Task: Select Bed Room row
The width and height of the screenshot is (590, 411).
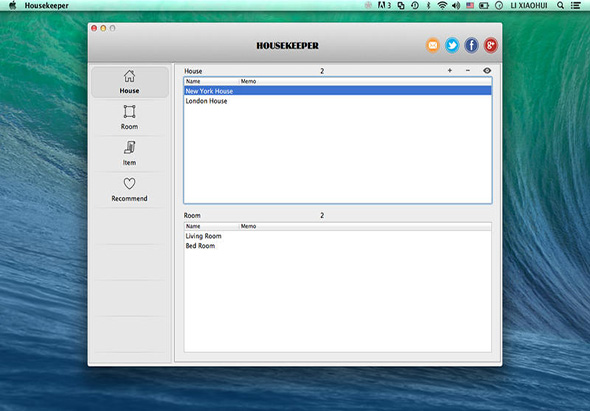Action: point(338,246)
